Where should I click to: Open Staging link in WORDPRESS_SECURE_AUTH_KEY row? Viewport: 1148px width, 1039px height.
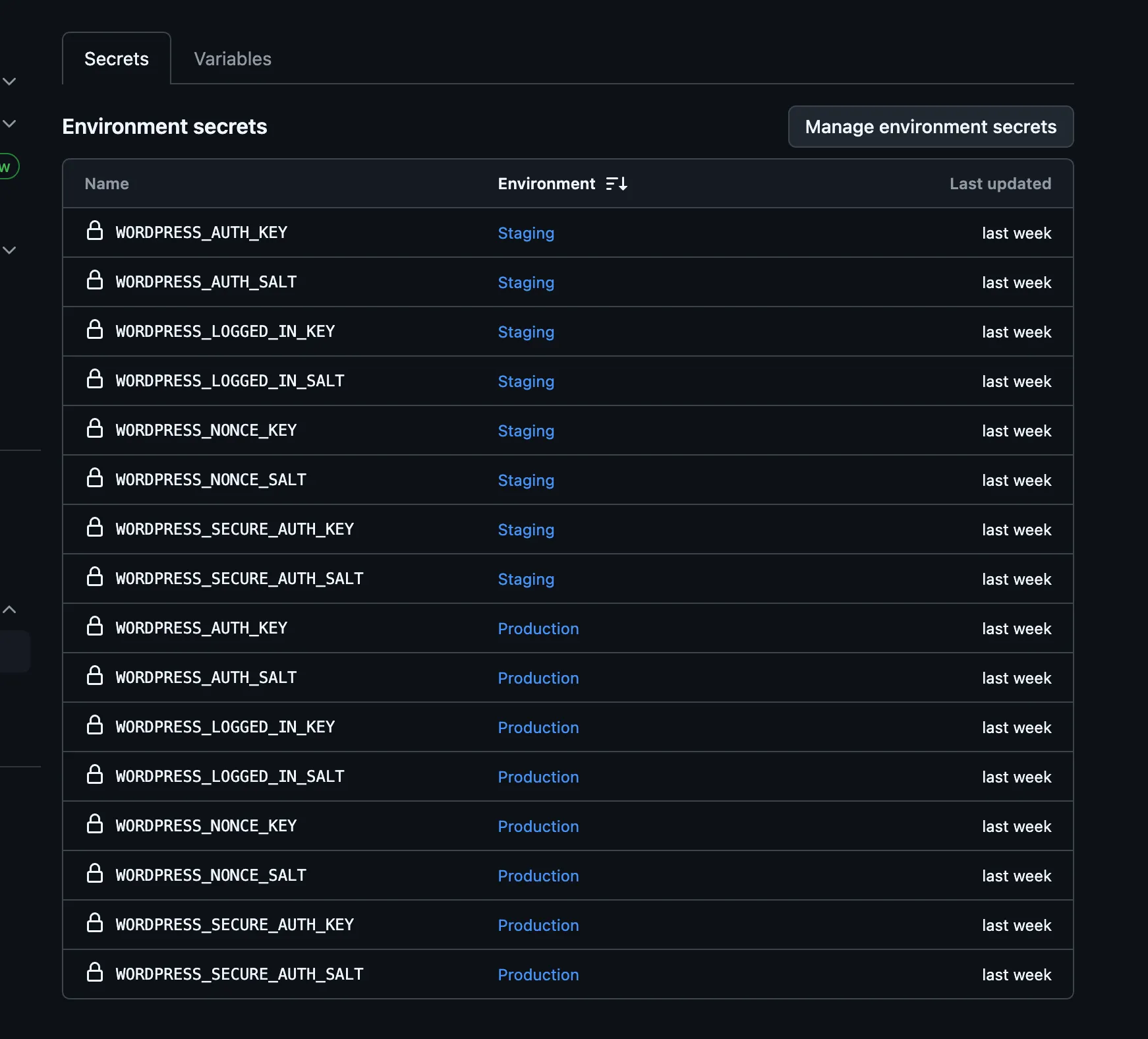click(525, 530)
